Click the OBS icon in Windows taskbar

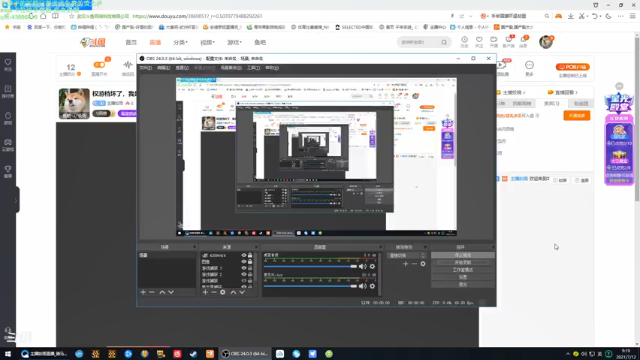[245, 354]
